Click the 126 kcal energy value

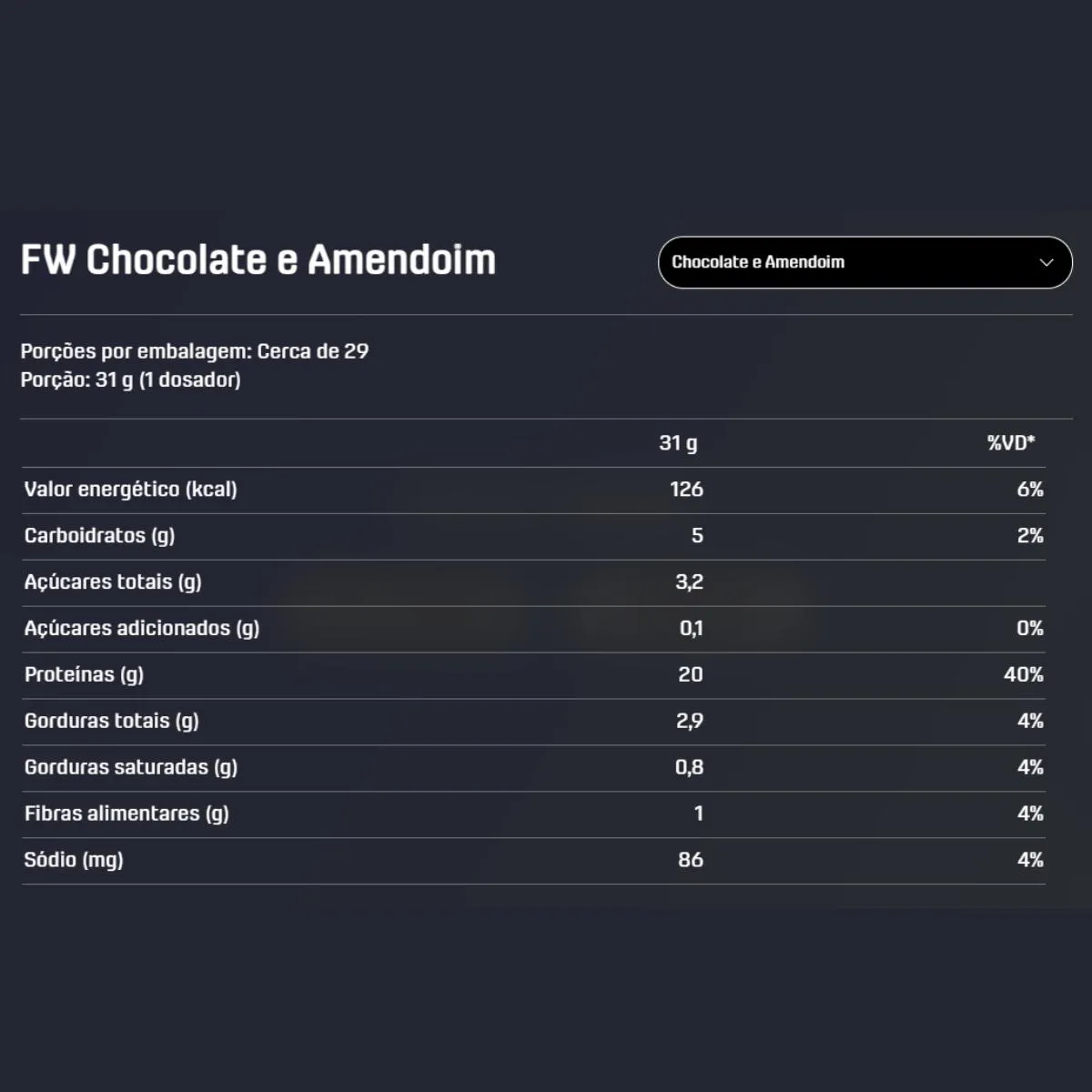686,490
